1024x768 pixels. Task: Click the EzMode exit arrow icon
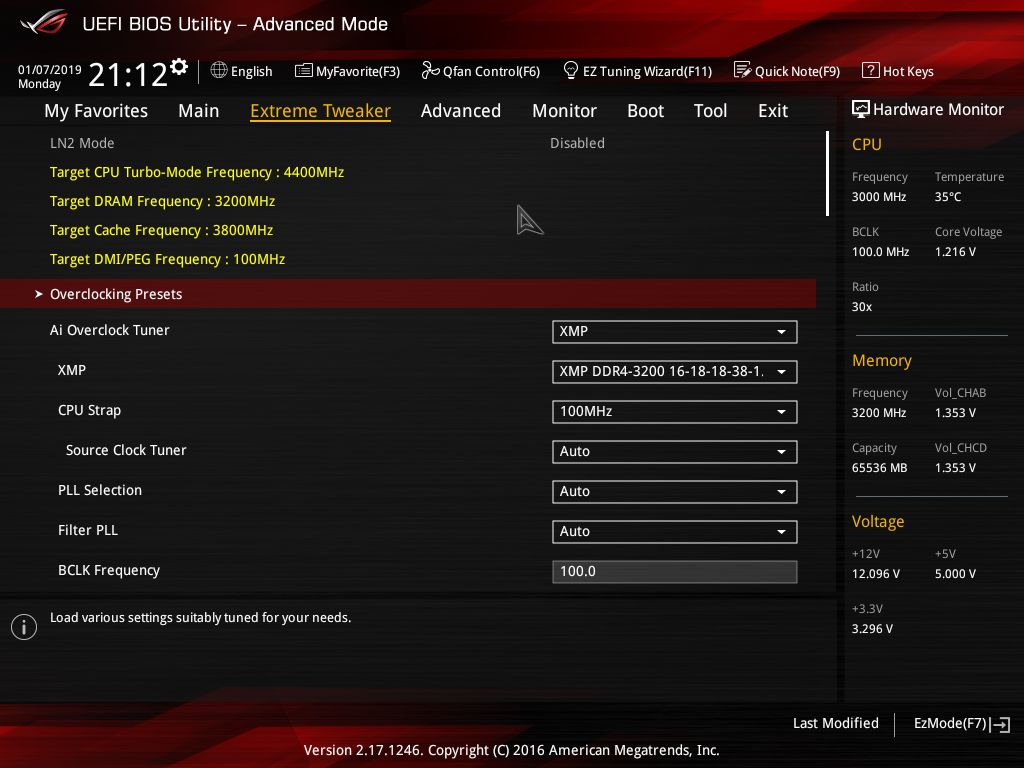1000,724
